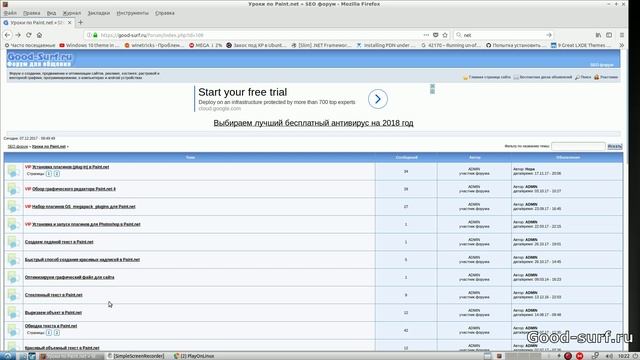Click 'SEO форум' breadcrumb link
This screenshot has width=640, height=360.
tap(18, 146)
